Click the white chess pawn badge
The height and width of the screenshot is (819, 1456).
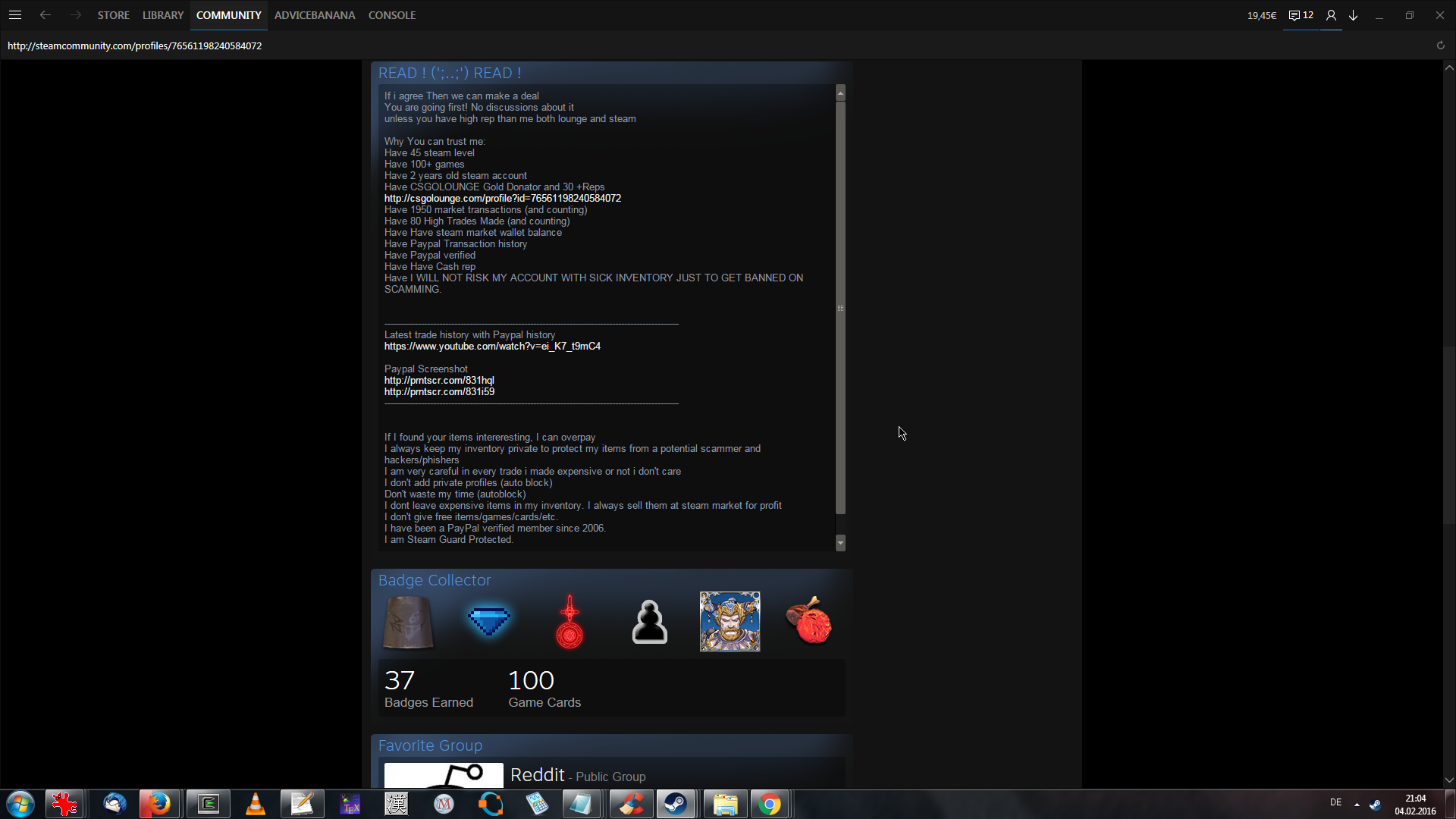(x=650, y=621)
